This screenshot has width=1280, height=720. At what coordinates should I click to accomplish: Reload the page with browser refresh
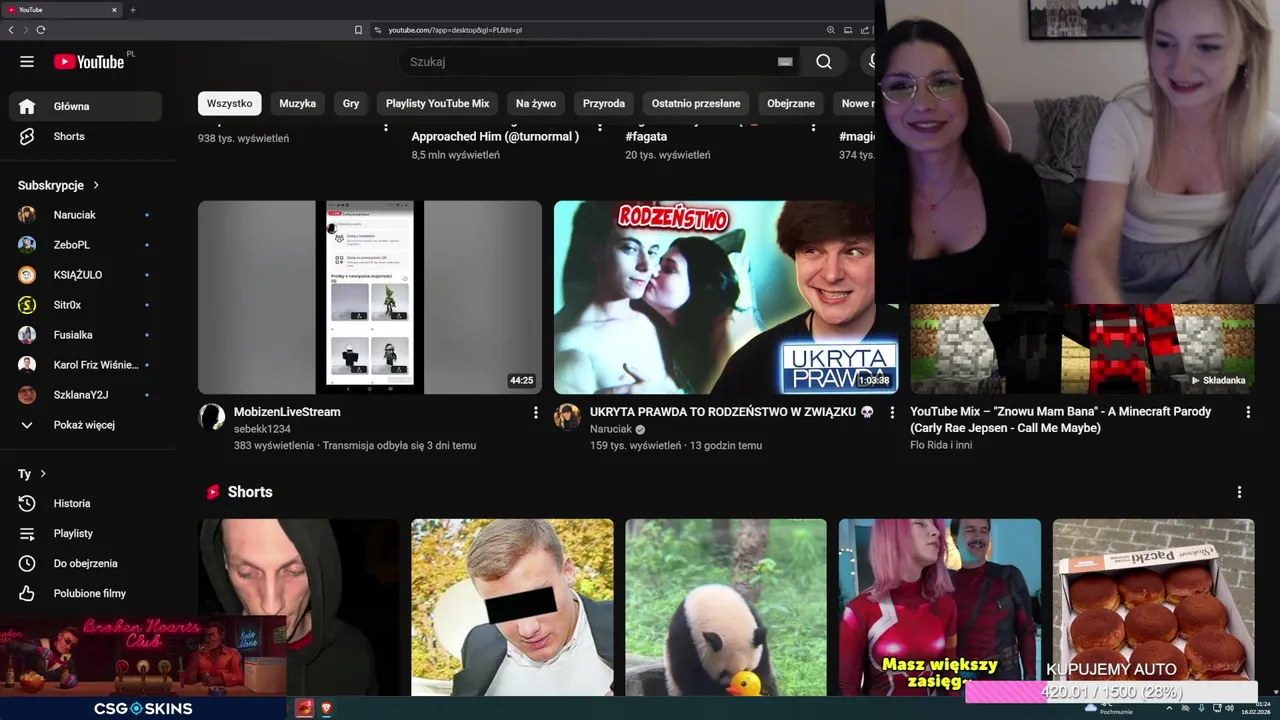(x=41, y=30)
